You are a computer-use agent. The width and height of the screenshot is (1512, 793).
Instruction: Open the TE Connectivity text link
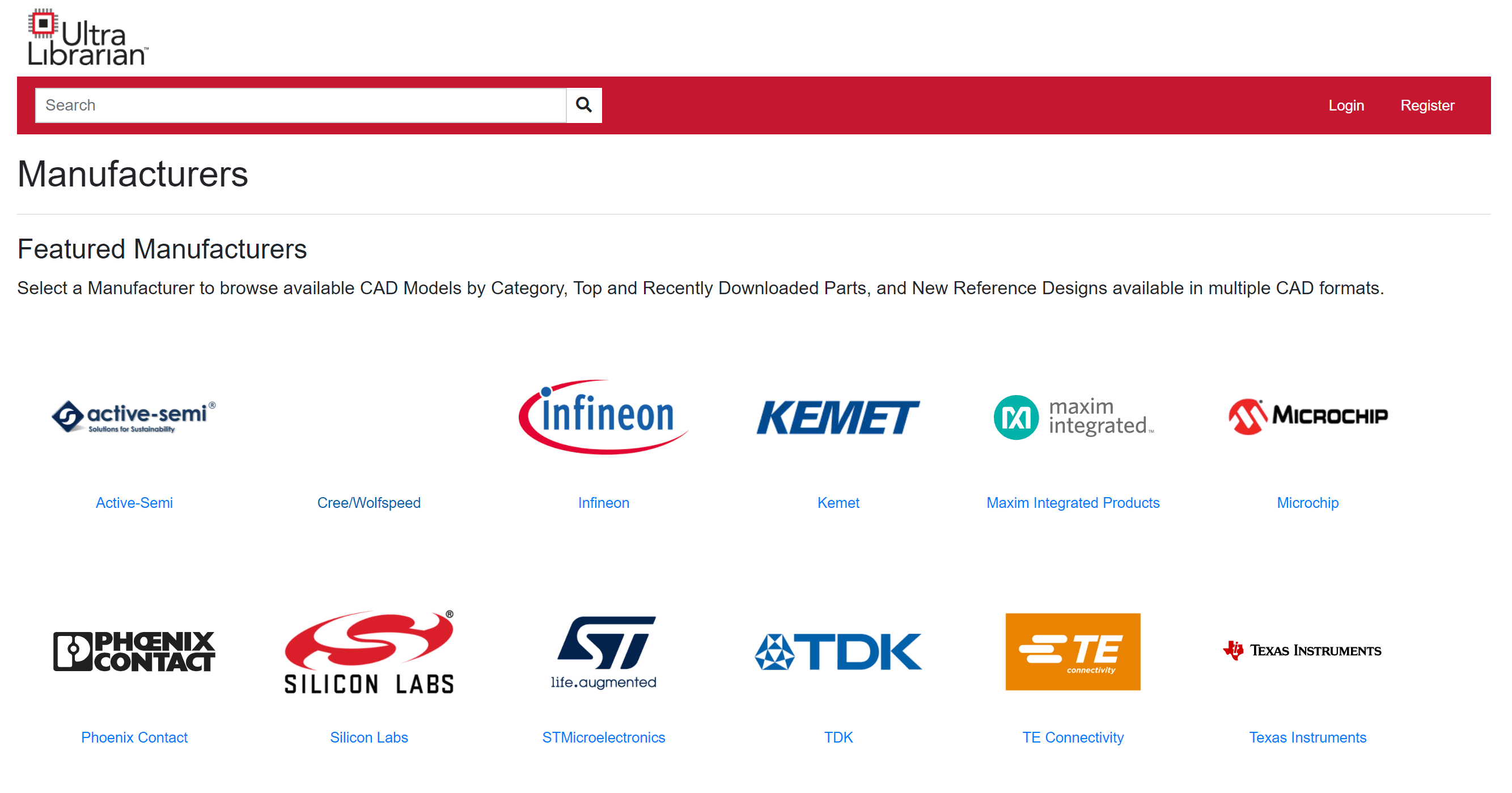1073,737
